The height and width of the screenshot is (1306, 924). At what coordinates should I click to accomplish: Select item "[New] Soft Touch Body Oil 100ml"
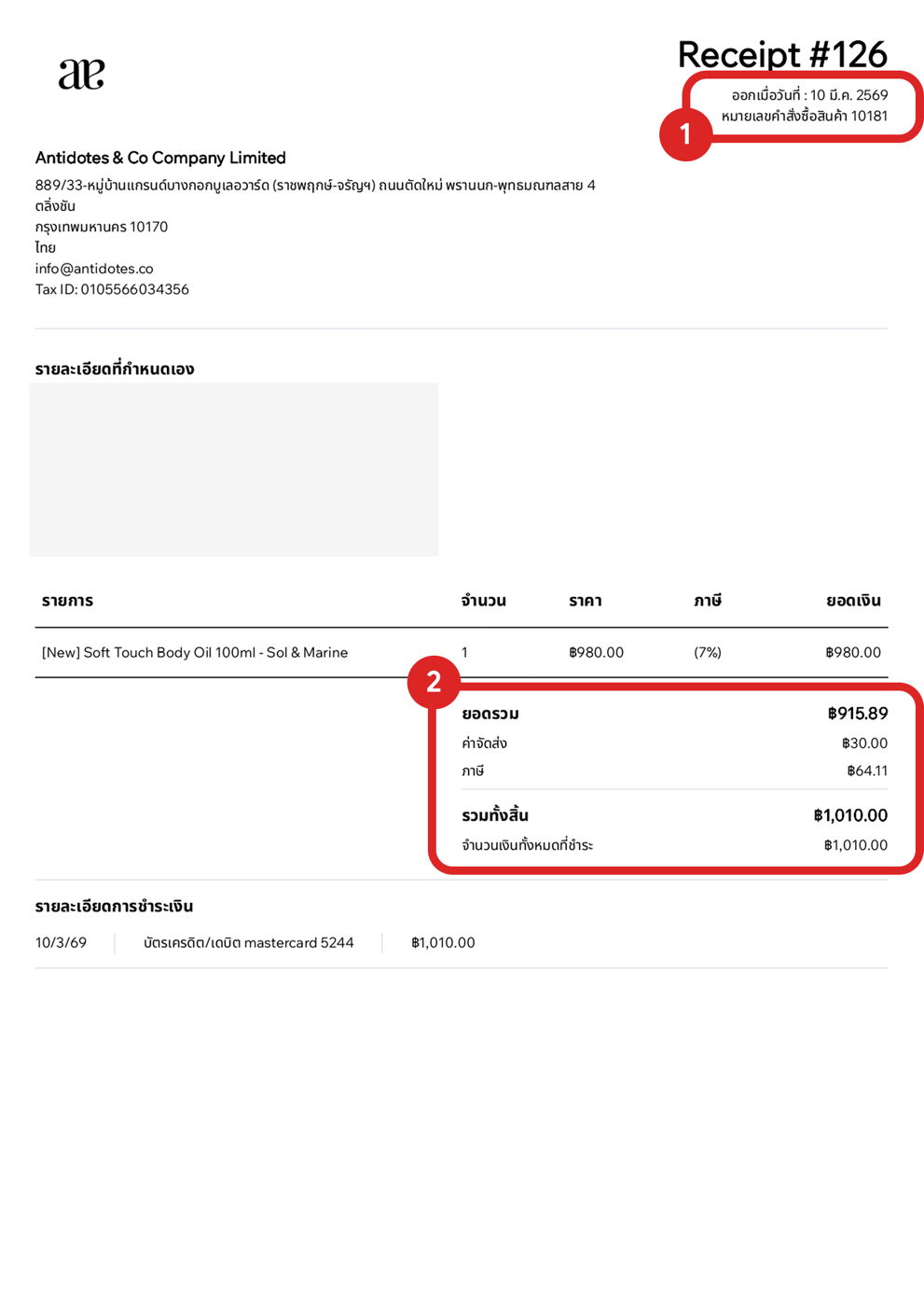click(x=195, y=653)
